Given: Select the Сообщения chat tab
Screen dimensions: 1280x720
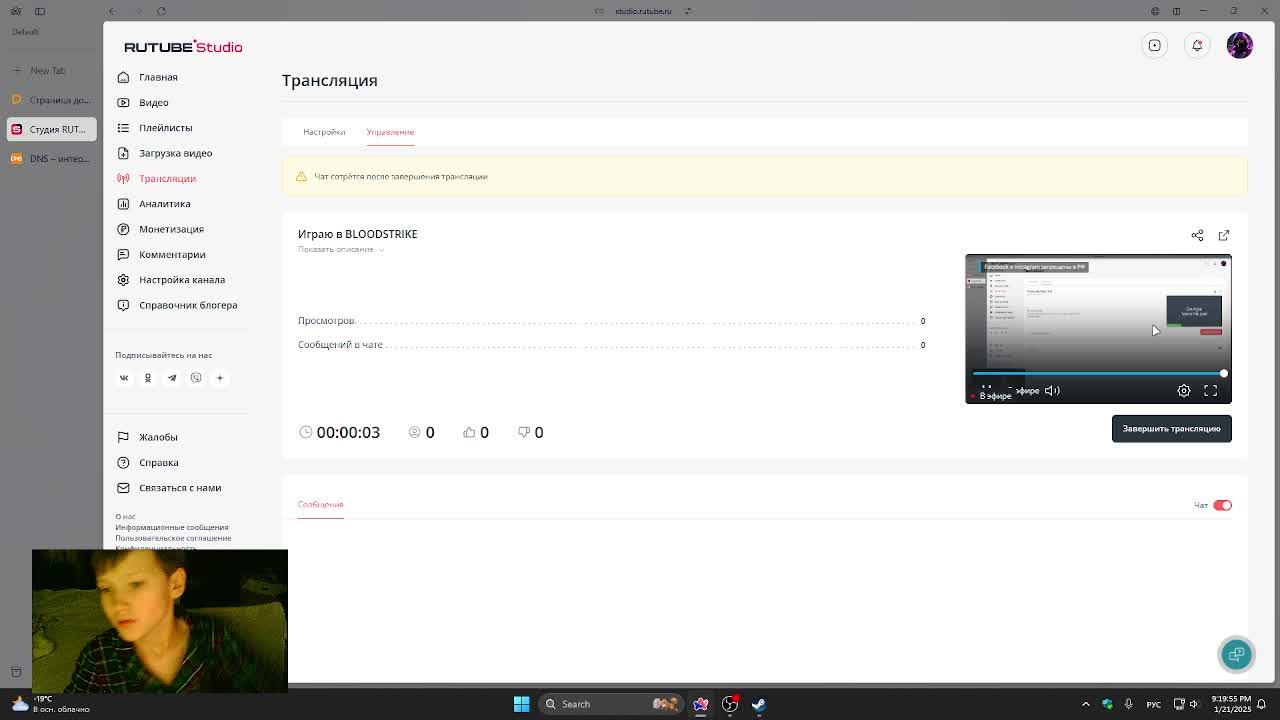Looking at the screenshot, I should tap(320, 505).
